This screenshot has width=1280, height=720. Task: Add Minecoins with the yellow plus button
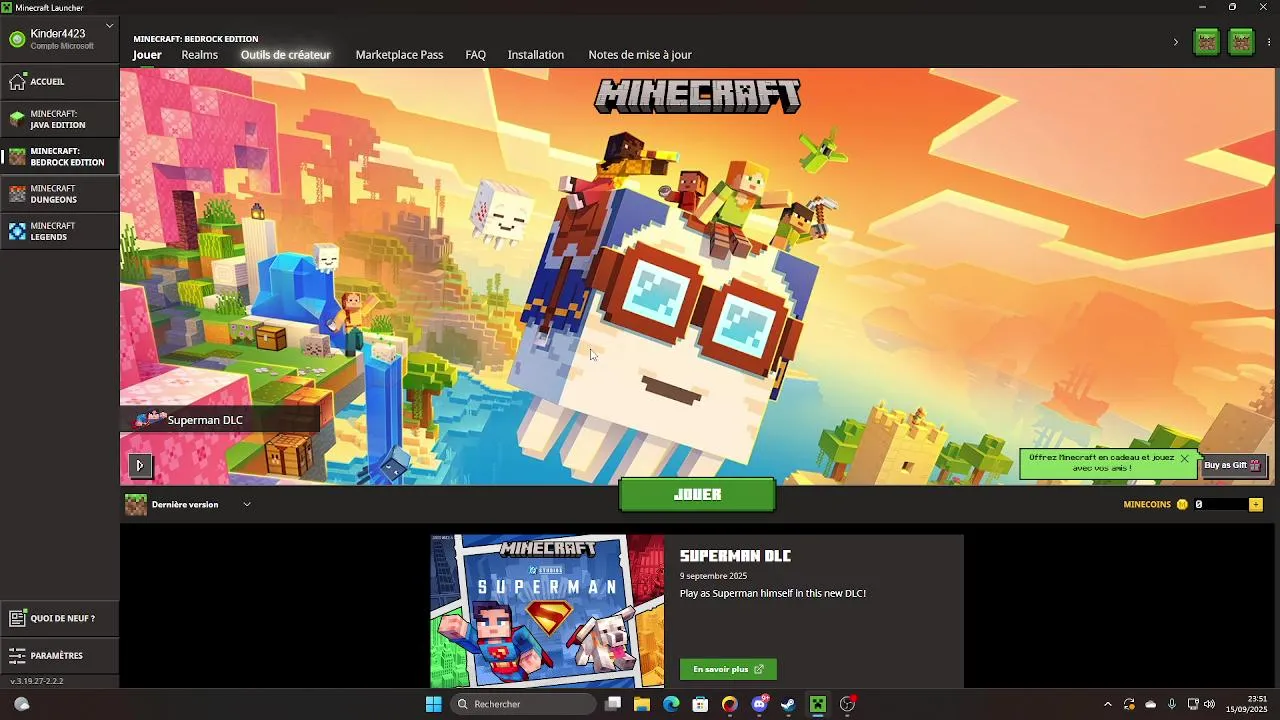pos(1256,505)
